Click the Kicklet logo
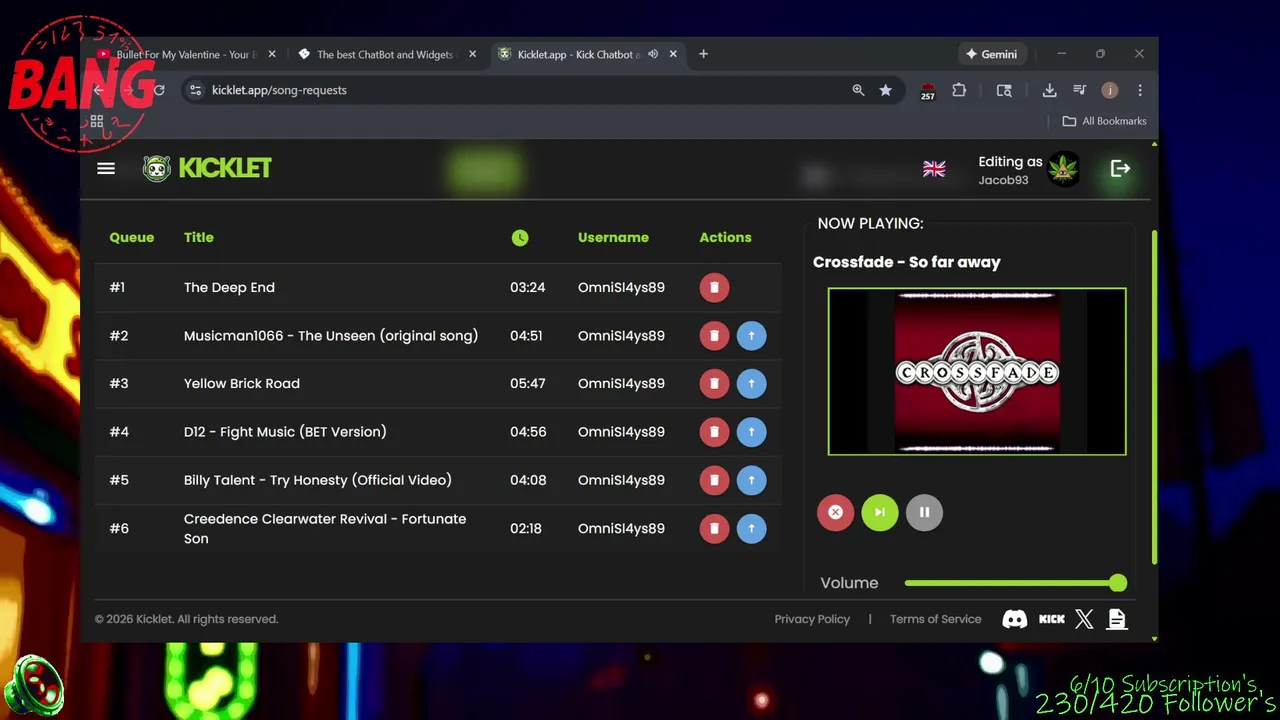Image resolution: width=1280 pixels, height=720 pixels. (207, 168)
